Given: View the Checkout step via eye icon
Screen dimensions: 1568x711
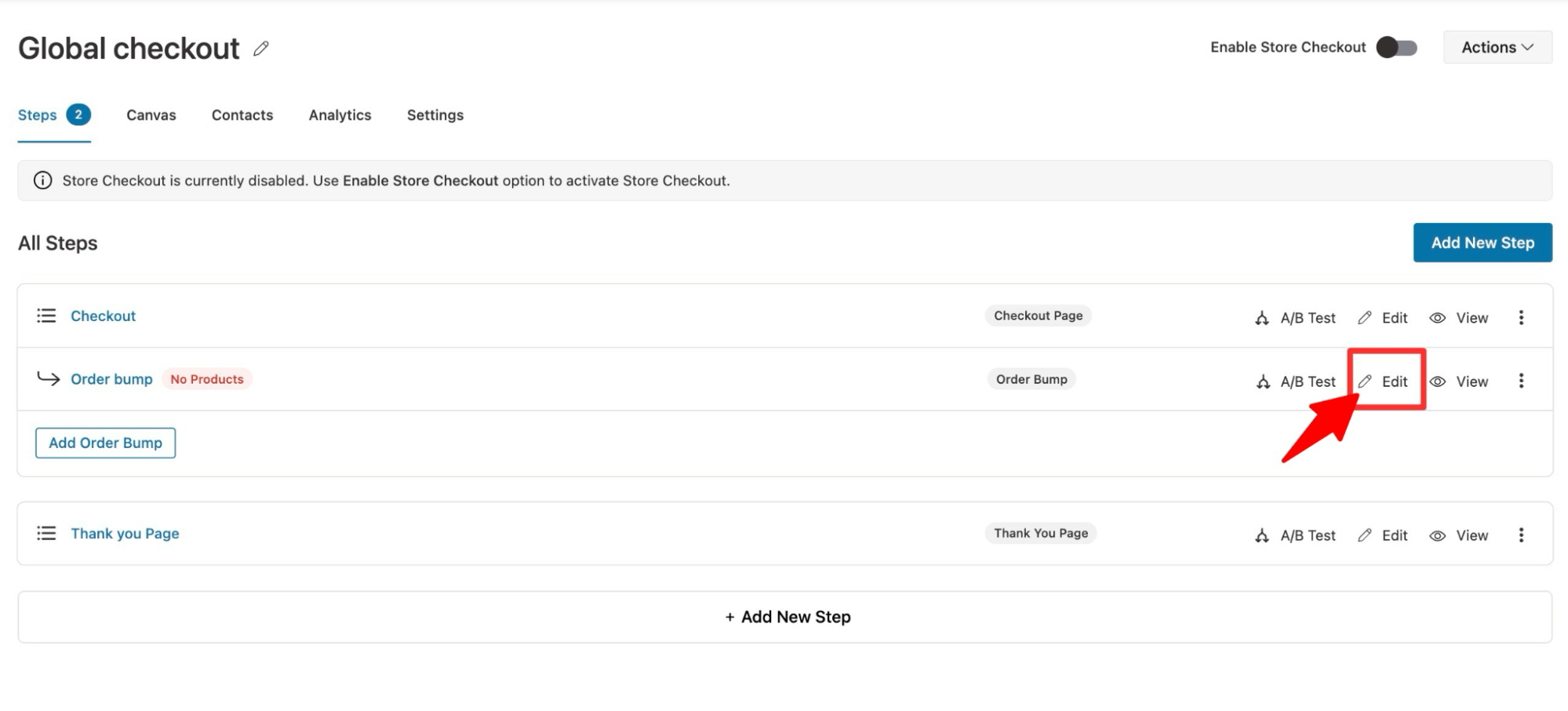Looking at the screenshot, I should coord(1459,318).
